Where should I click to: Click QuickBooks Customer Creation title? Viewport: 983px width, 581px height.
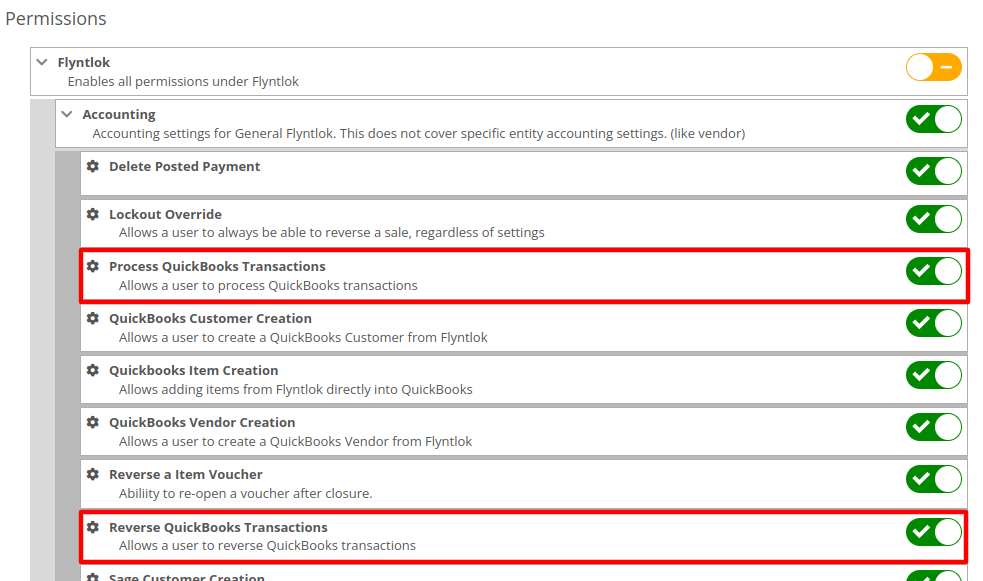click(210, 318)
